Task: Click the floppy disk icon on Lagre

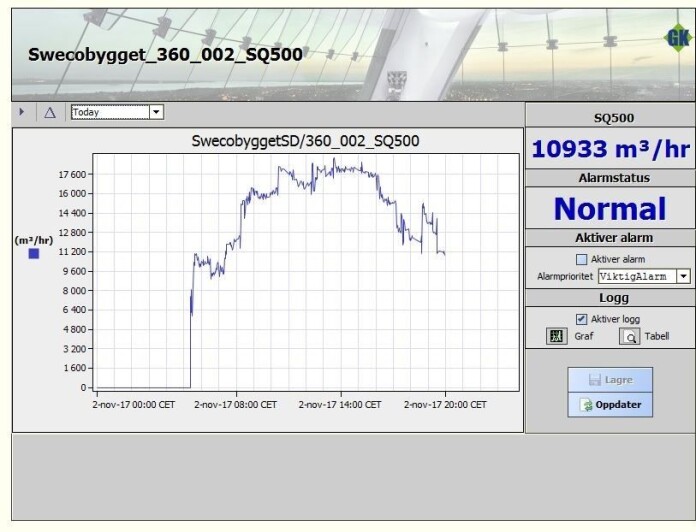Action: pyautogui.click(x=594, y=380)
